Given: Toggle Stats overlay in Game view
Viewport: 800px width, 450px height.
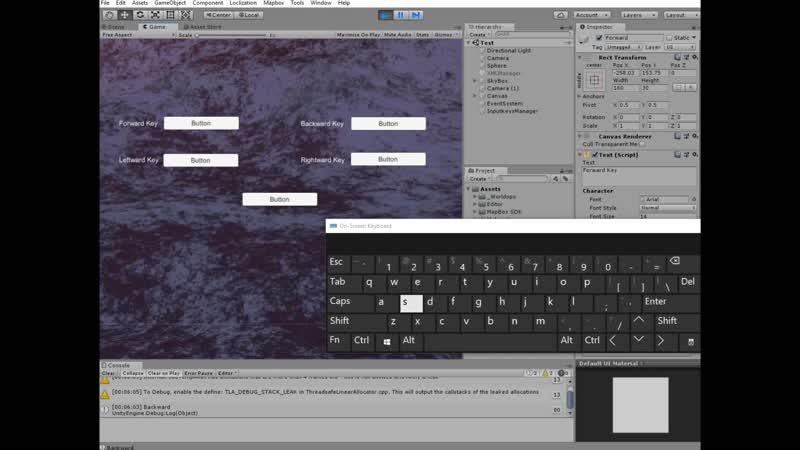Looking at the screenshot, I should [x=422, y=35].
